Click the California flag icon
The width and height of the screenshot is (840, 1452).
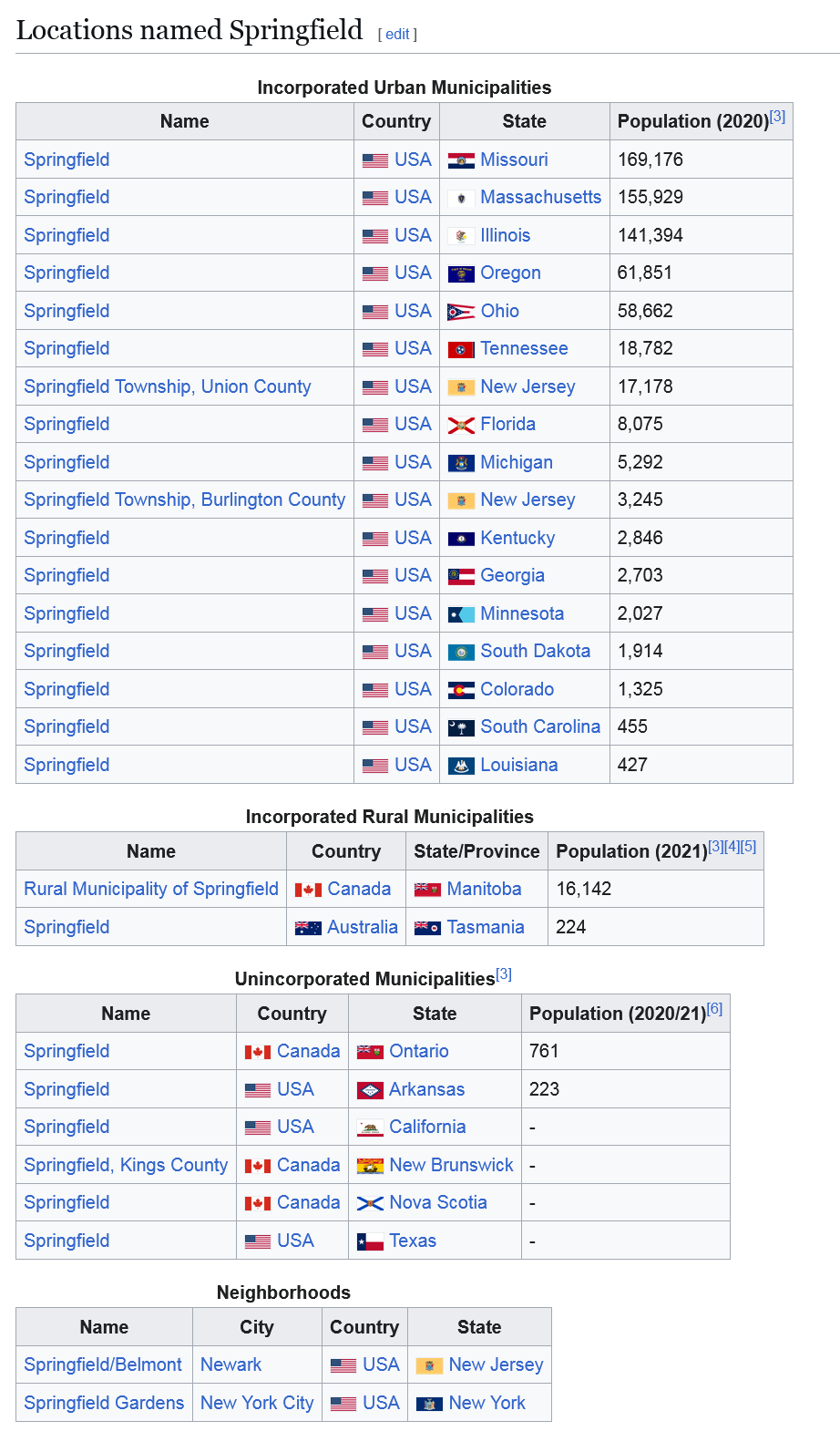coord(370,1128)
